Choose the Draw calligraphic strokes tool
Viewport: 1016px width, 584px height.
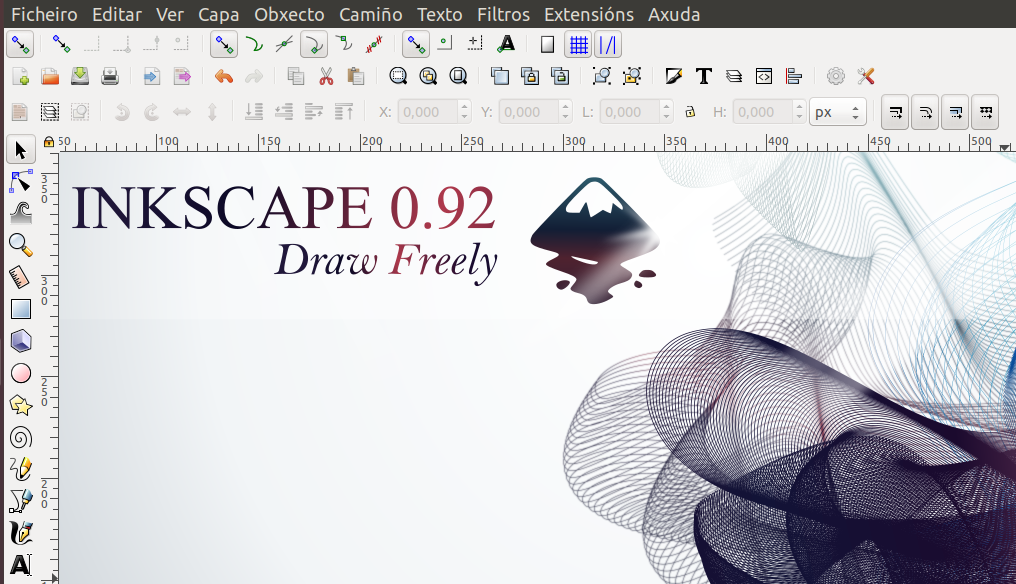(x=22, y=533)
